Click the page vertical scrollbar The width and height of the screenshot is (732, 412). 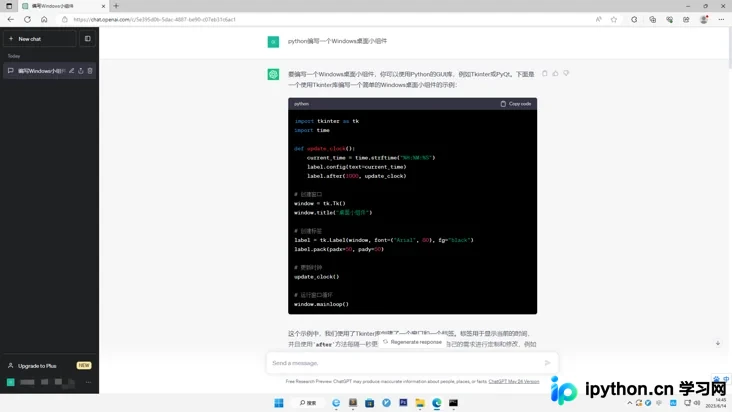[x=730, y=47]
